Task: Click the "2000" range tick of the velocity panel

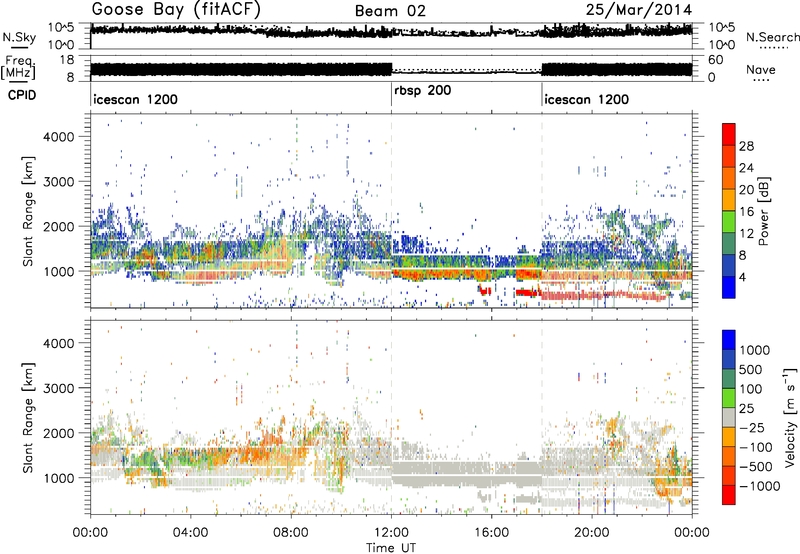Action: (58, 433)
